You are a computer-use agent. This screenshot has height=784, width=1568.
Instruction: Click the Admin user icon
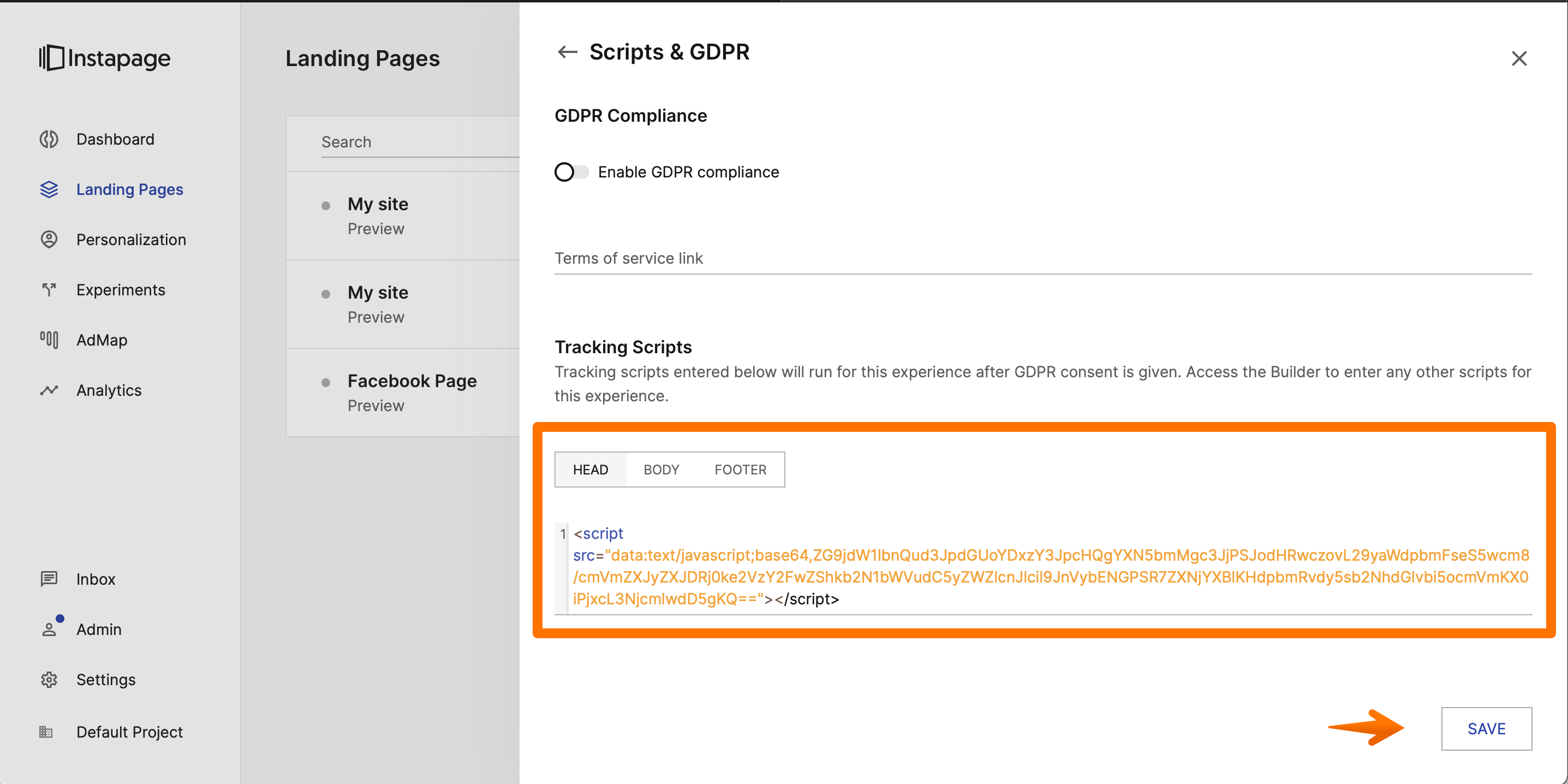(x=49, y=629)
